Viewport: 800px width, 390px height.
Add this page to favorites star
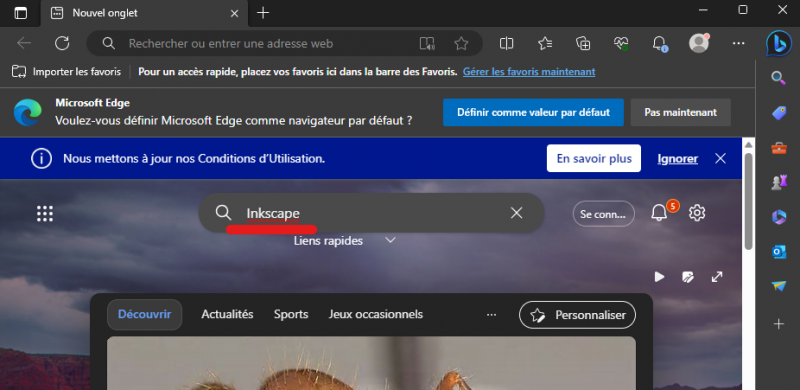[461, 43]
